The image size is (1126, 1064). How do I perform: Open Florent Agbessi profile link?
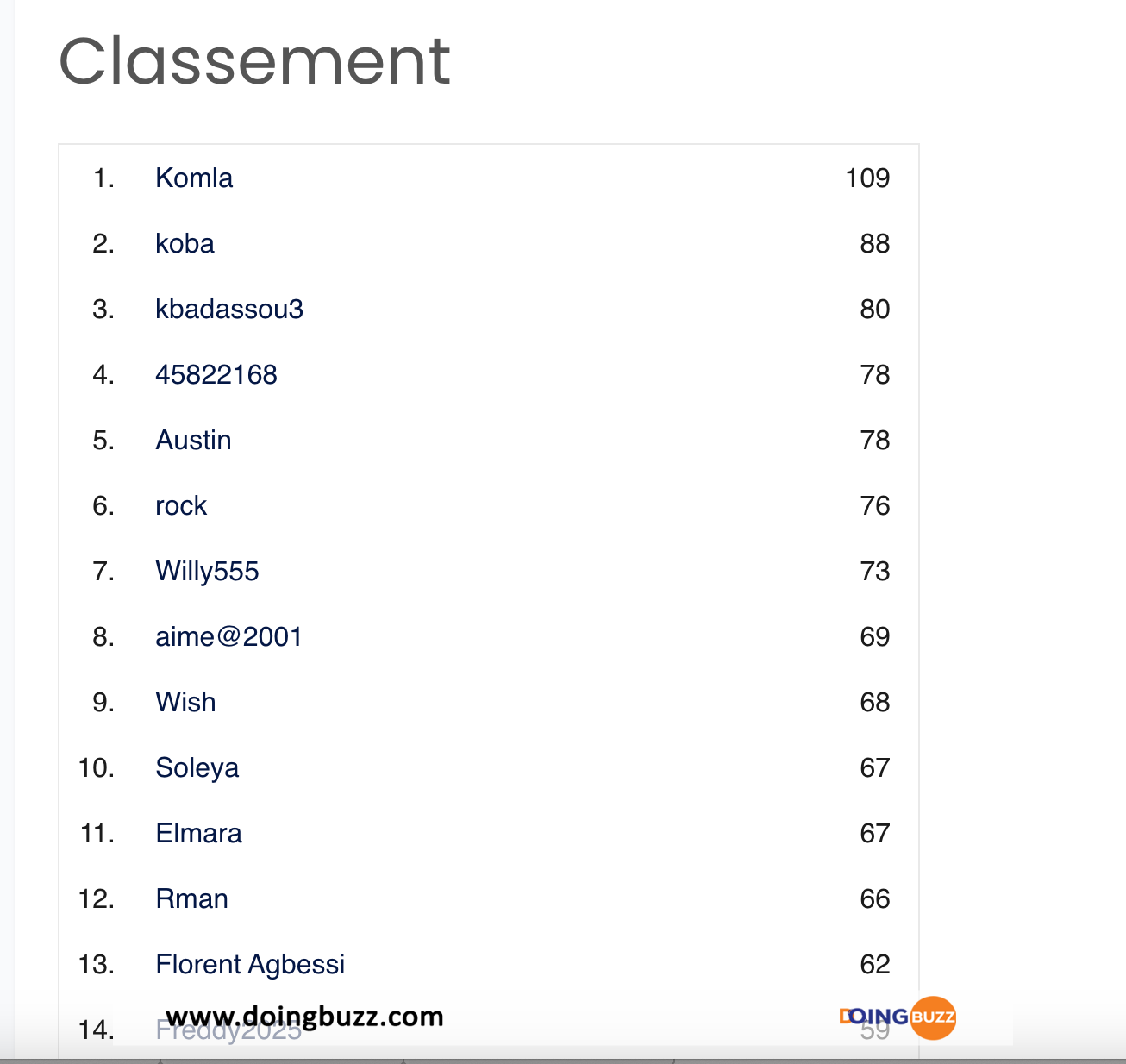250,964
